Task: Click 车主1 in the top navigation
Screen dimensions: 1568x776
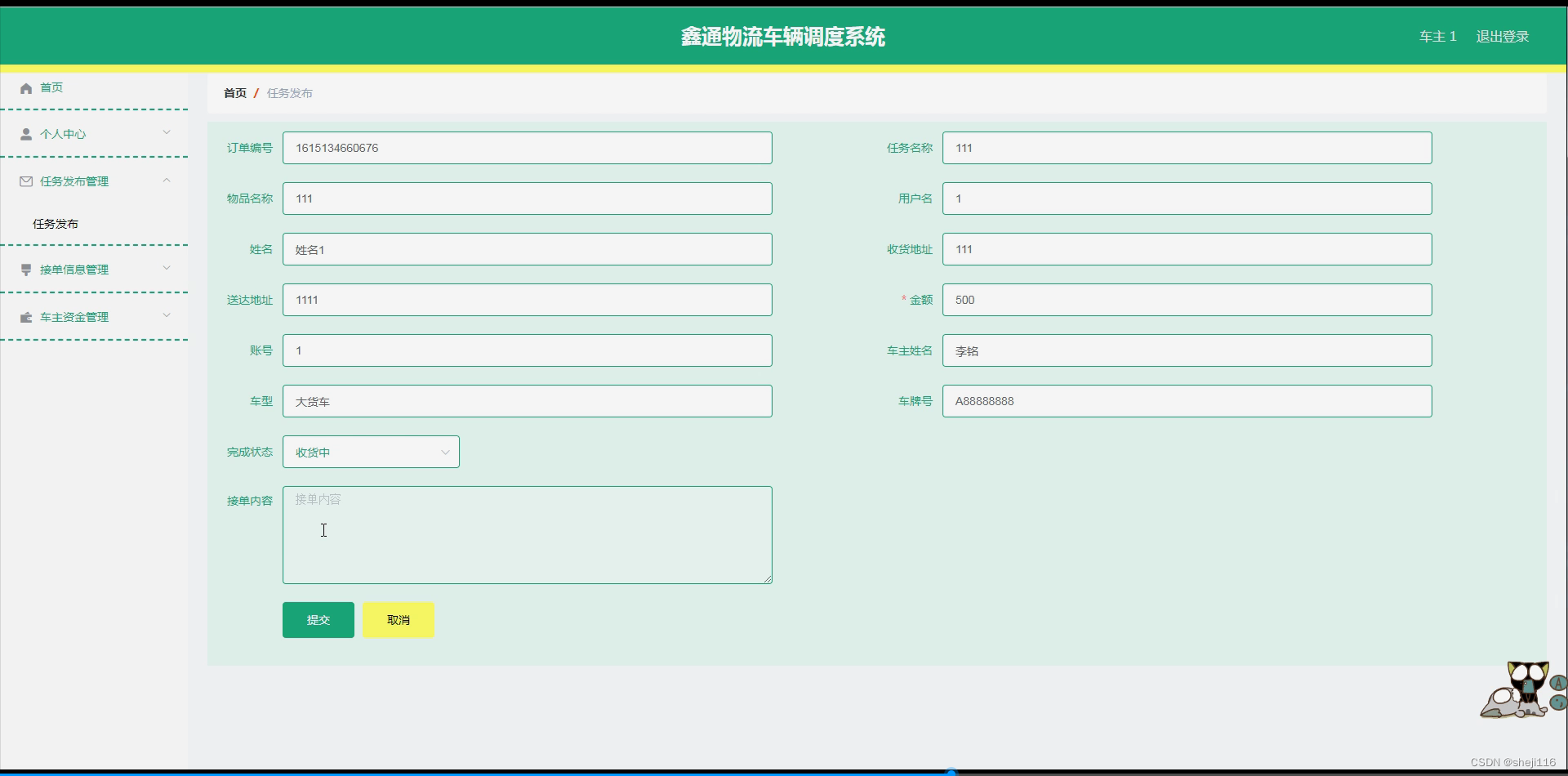Action: pyautogui.click(x=1438, y=36)
